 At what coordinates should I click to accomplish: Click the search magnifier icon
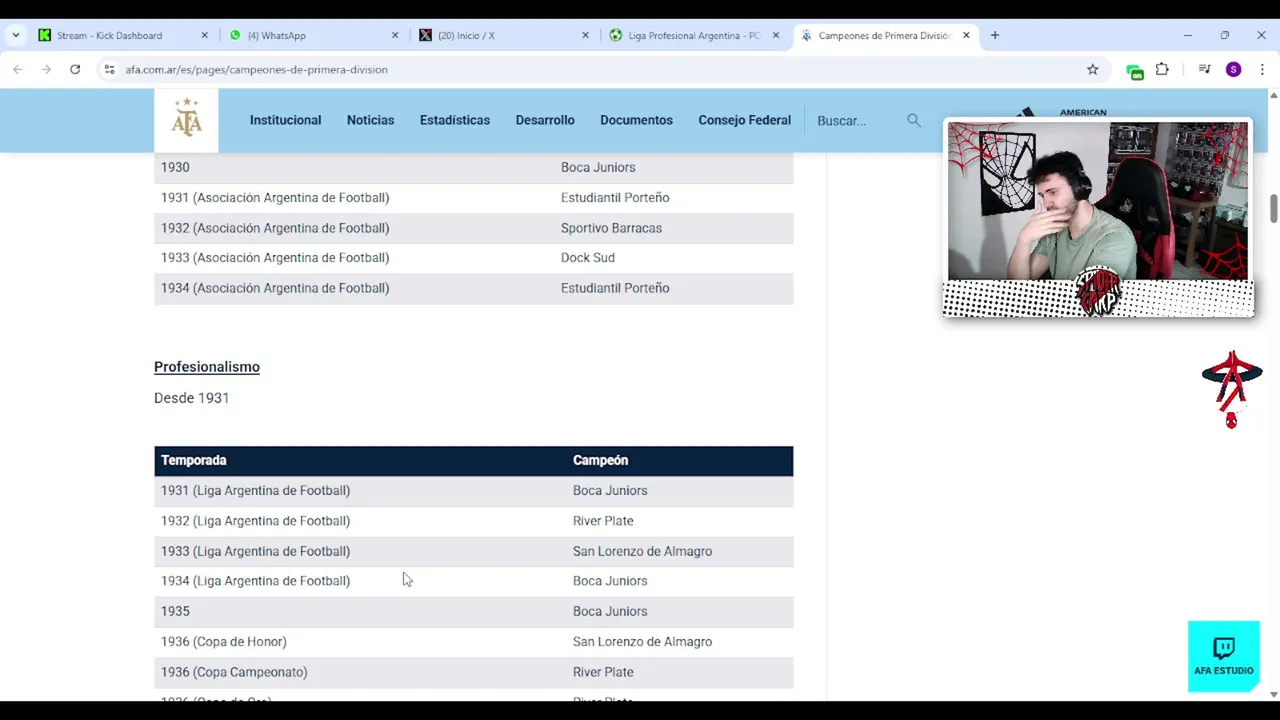point(913,120)
